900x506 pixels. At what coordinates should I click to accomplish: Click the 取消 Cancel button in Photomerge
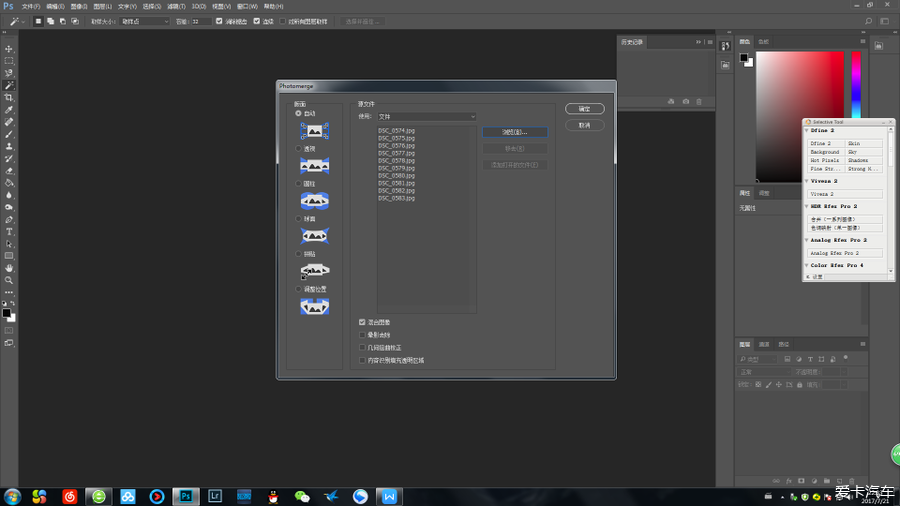[x=584, y=125]
